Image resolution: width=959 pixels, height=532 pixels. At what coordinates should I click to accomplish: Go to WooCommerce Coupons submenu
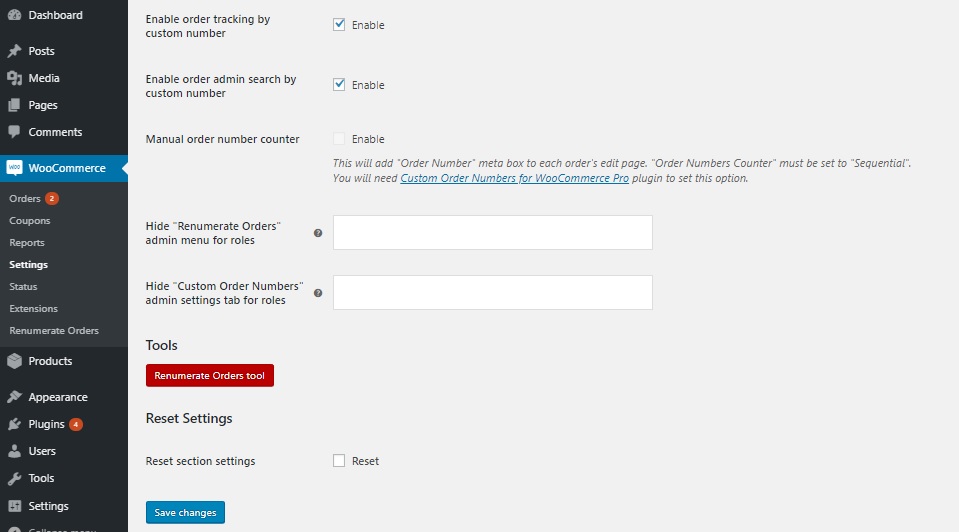[x=29, y=220]
